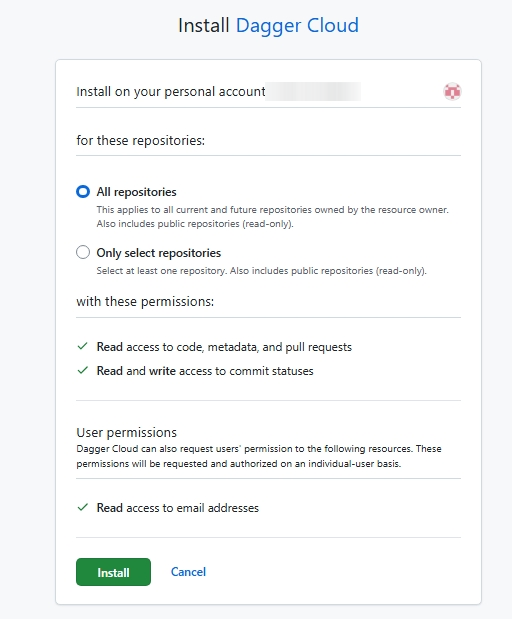Click the blurred account username field

(313, 92)
